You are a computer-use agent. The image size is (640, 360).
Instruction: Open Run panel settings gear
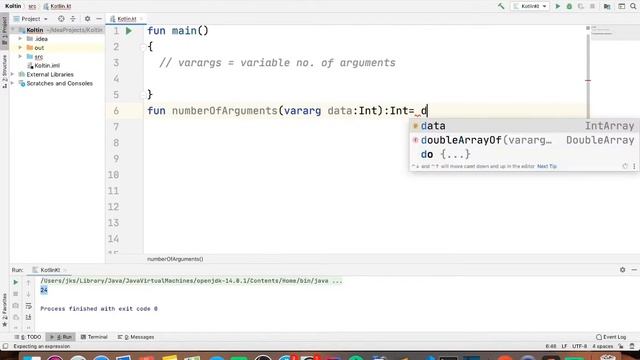coord(622,270)
